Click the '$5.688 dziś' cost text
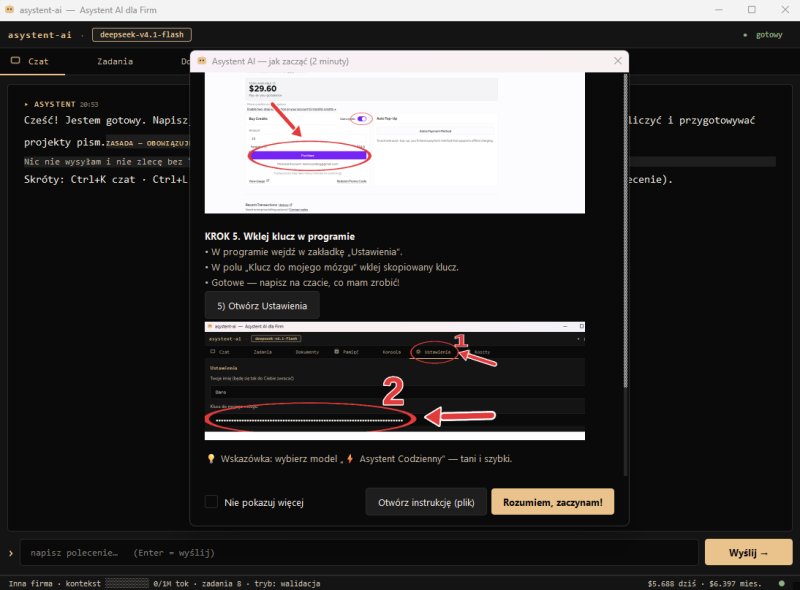Viewport: 800px width, 590px height. pos(672,583)
